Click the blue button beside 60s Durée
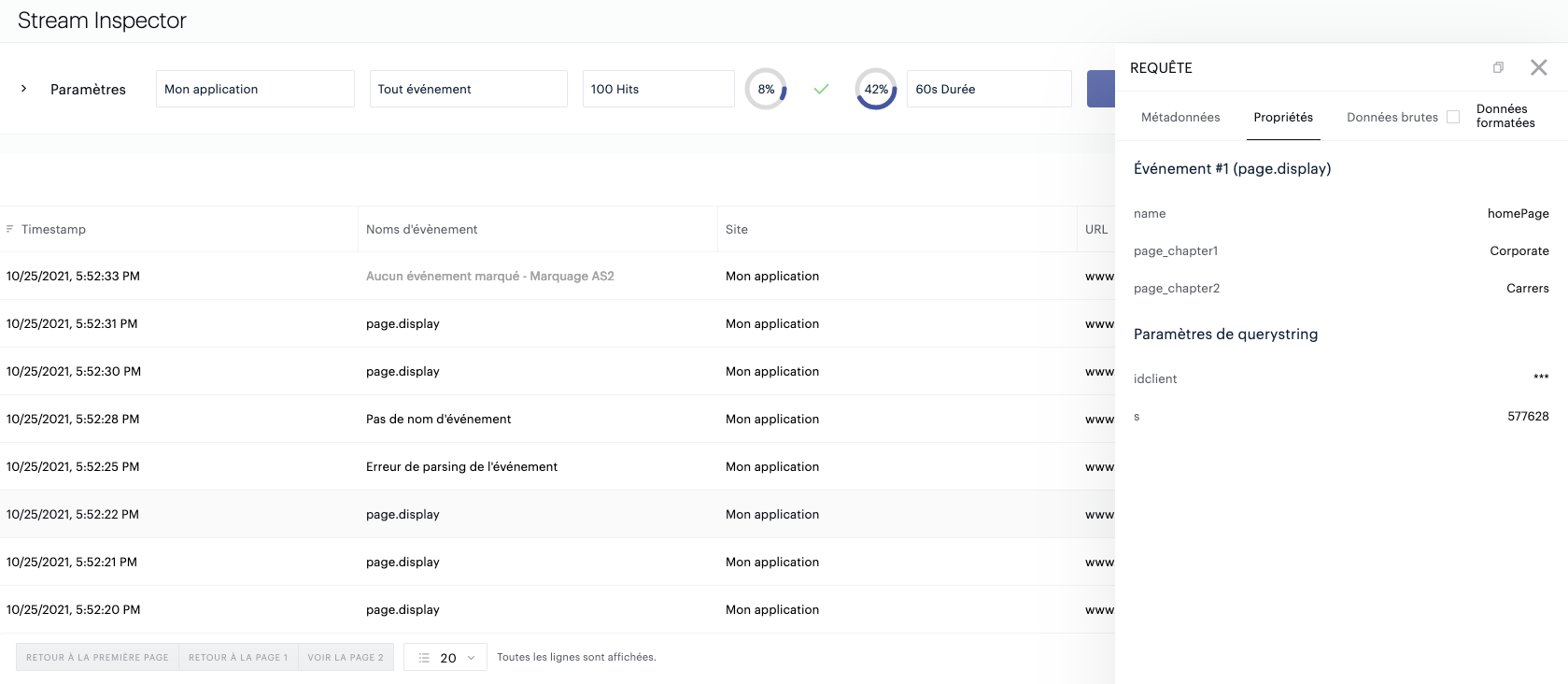 point(1101,90)
